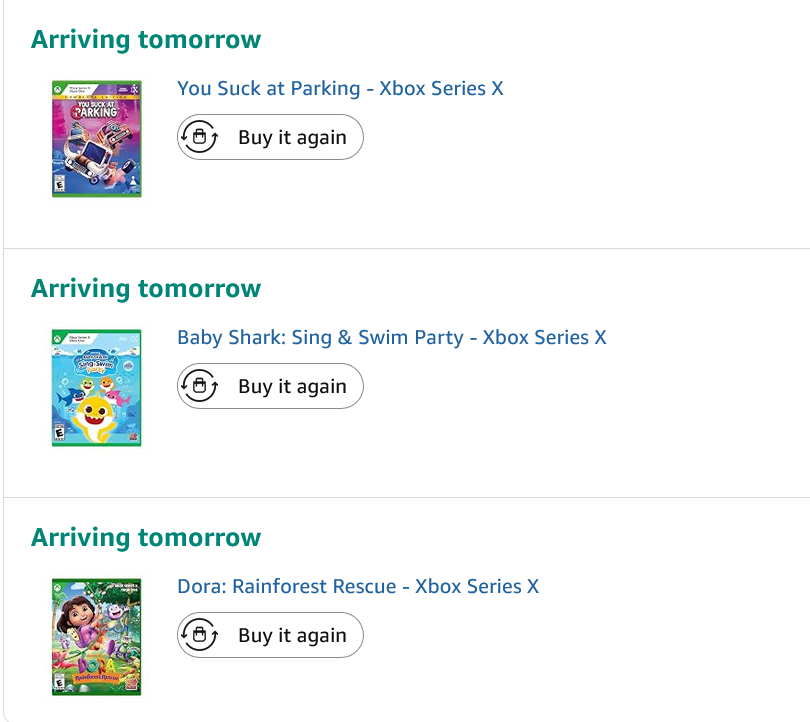Click Xbox logo on Dora cover art
The image size is (810, 722).
click(58, 586)
